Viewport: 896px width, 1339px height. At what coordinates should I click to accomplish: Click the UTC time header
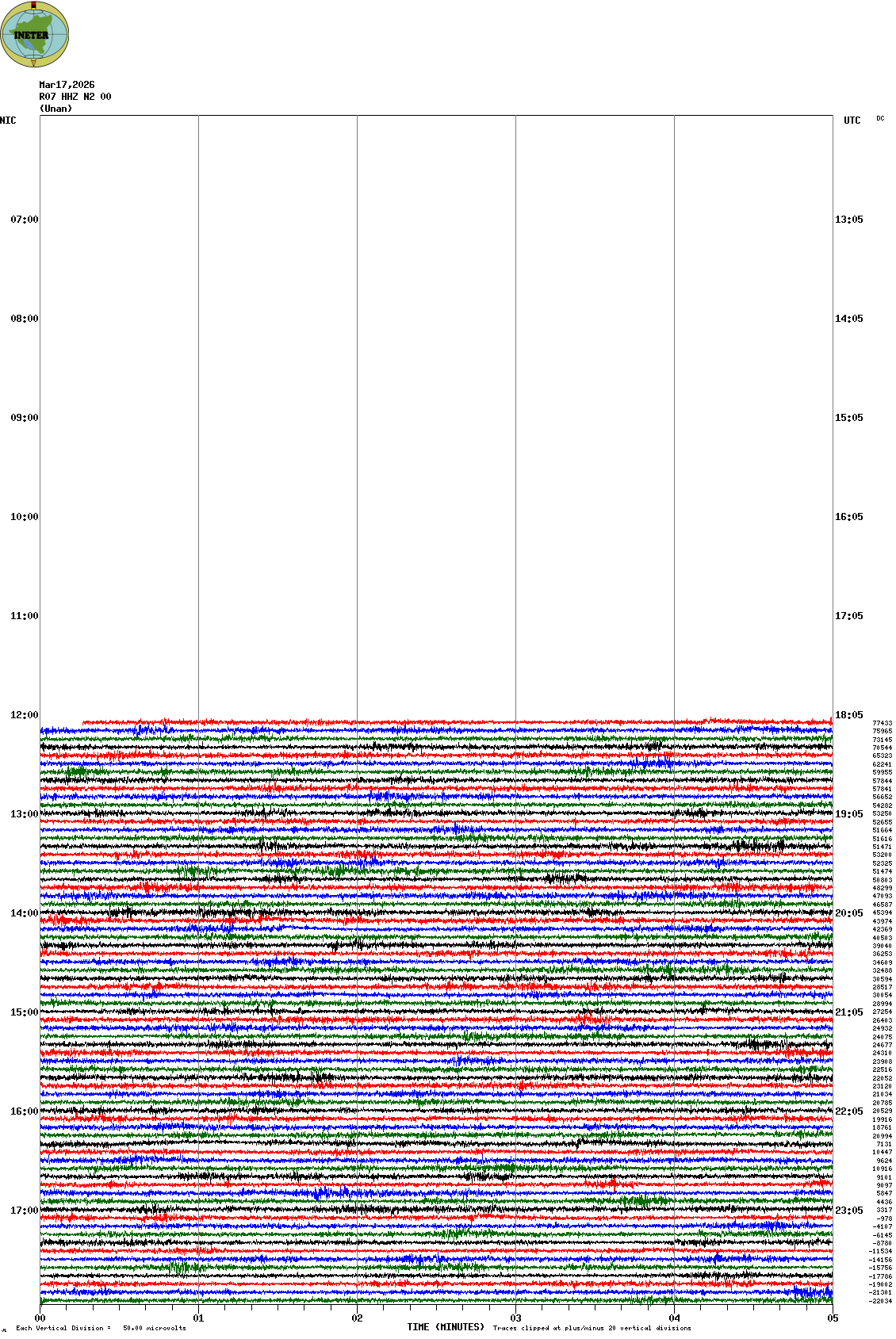pyautogui.click(x=852, y=121)
